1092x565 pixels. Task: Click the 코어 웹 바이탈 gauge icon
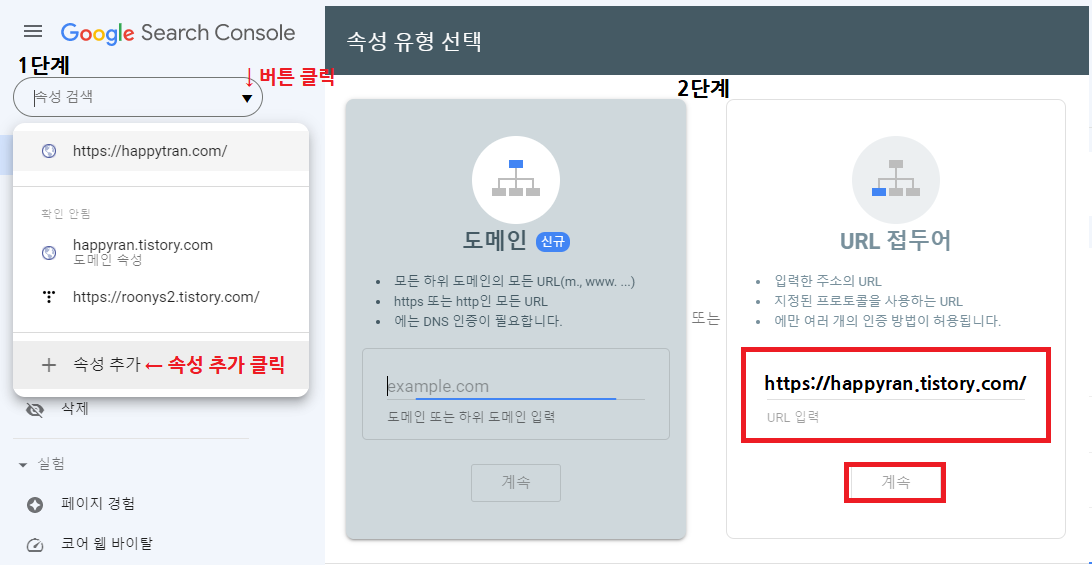click(x=34, y=544)
